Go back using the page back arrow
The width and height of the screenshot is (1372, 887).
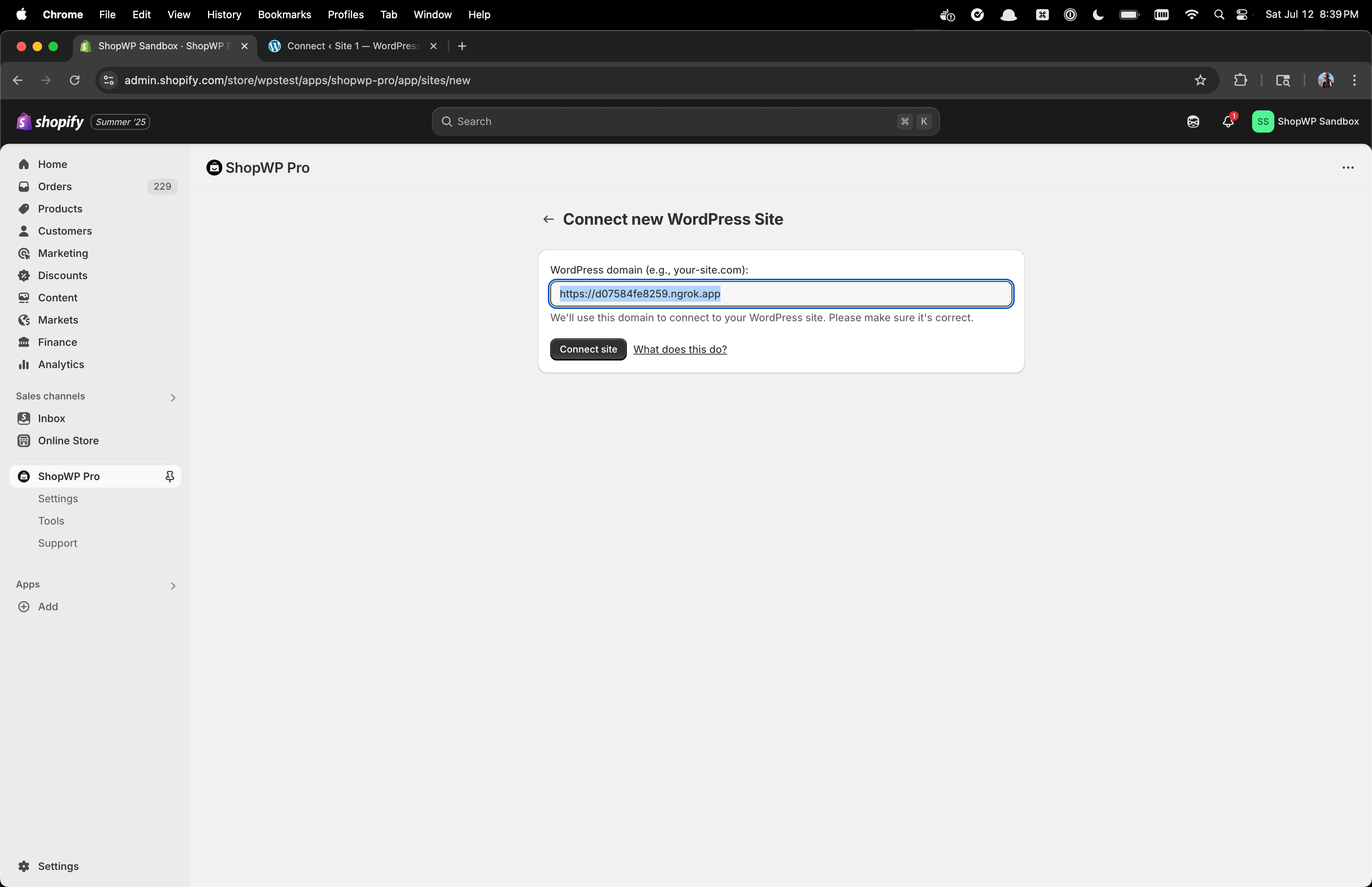548,220
